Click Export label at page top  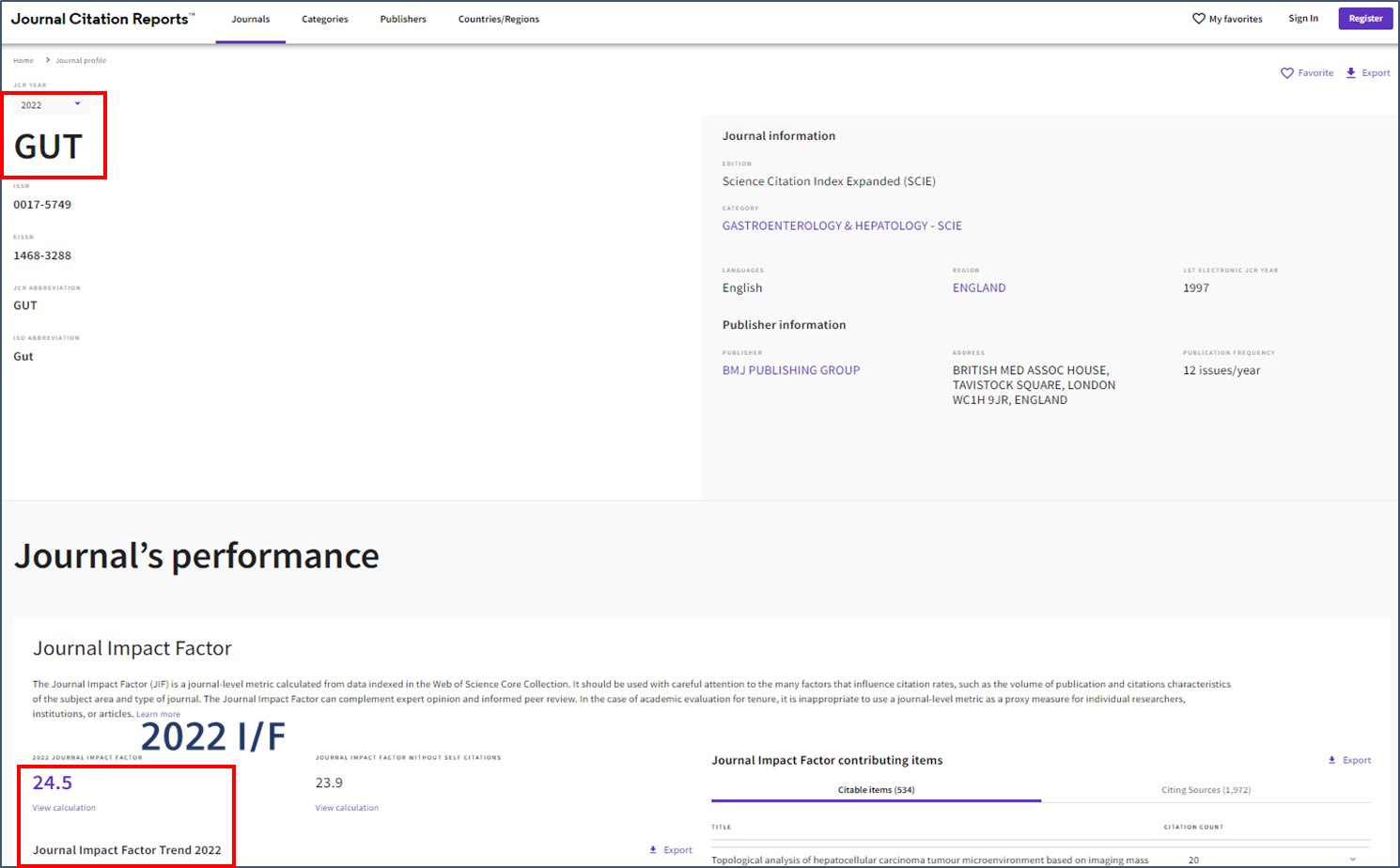pos(1376,73)
